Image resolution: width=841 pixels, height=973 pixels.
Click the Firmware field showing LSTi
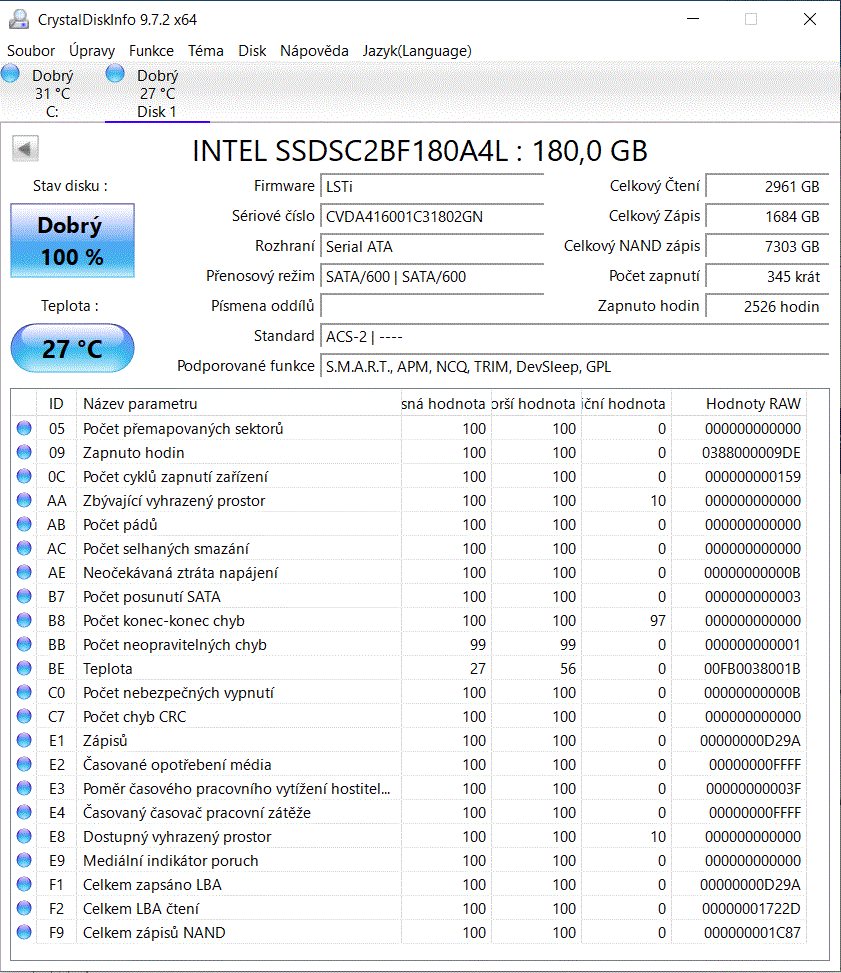point(432,186)
